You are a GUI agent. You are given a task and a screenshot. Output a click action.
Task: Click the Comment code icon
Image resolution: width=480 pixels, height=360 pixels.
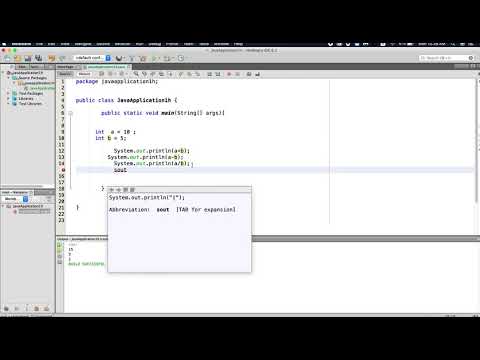(249, 74)
